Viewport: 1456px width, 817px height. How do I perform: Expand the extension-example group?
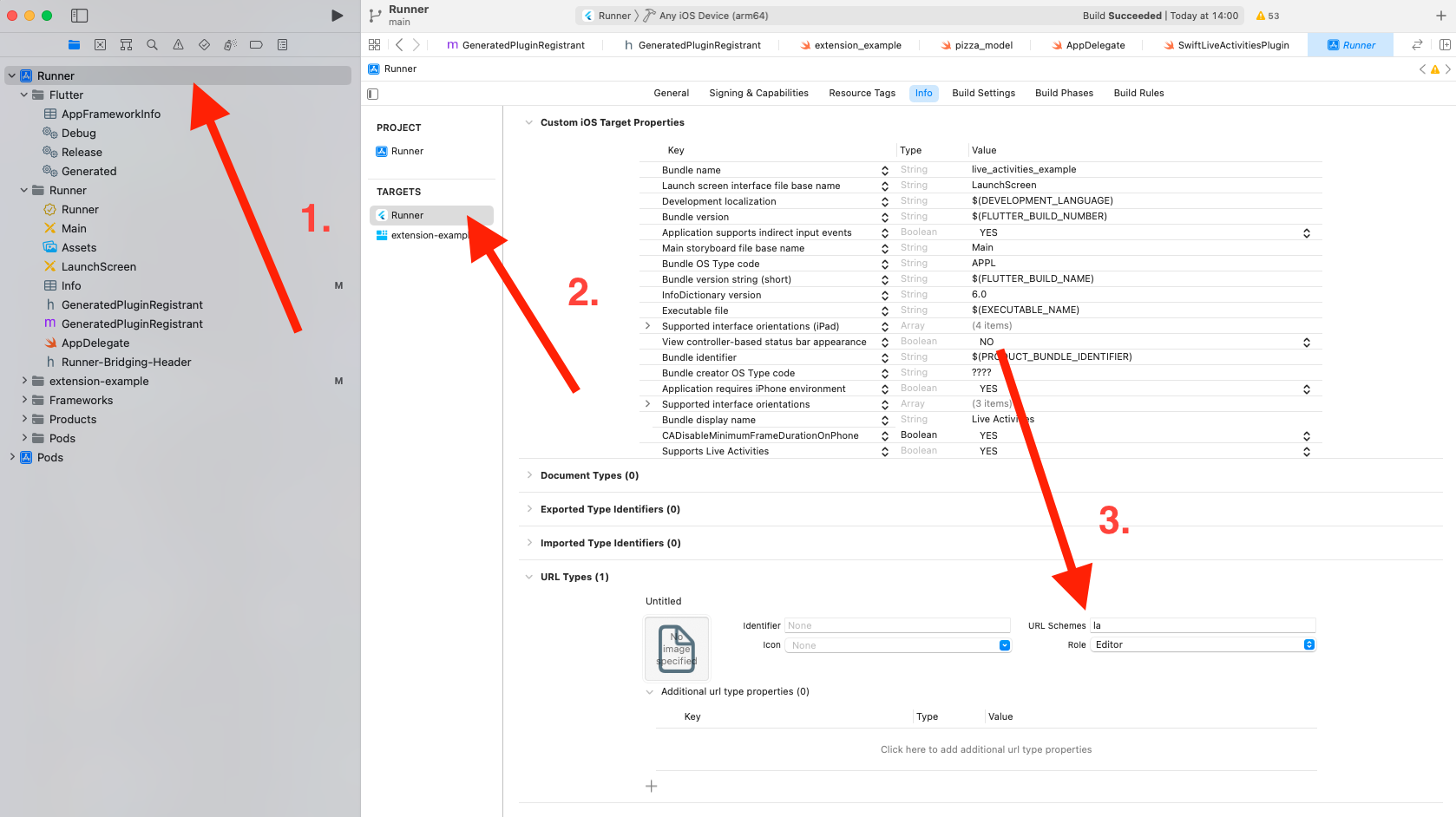click(x=24, y=380)
